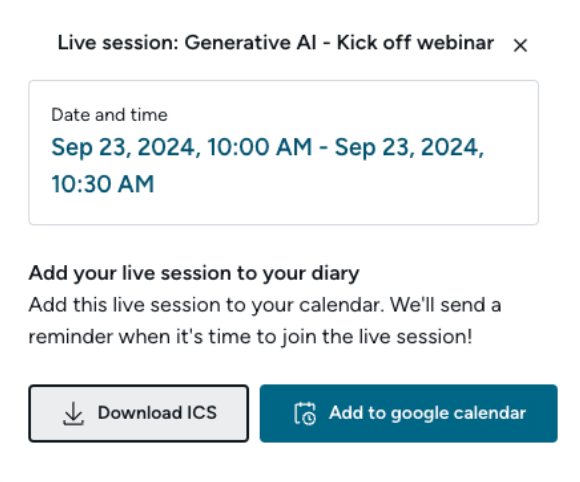The height and width of the screenshot is (482, 580).
Task: Click the 'Live session:' title prefix
Action: (x=118, y=43)
